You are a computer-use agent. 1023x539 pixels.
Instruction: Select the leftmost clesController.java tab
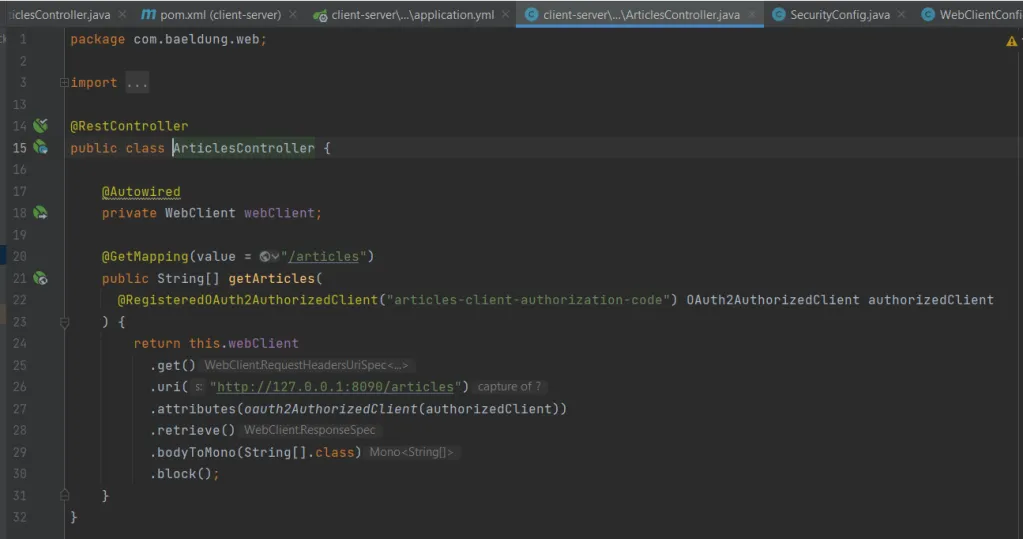tap(61, 14)
